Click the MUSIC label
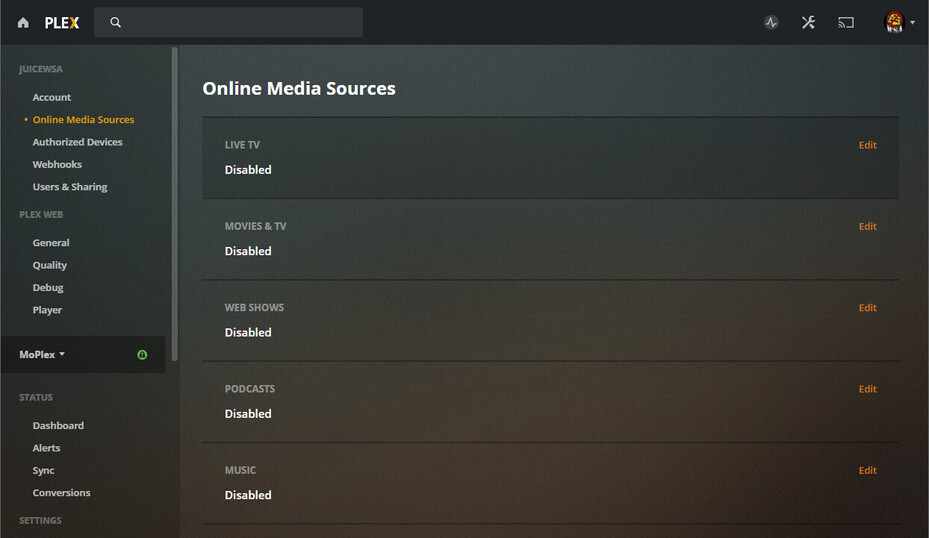This screenshot has width=929, height=538. [240, 470]
